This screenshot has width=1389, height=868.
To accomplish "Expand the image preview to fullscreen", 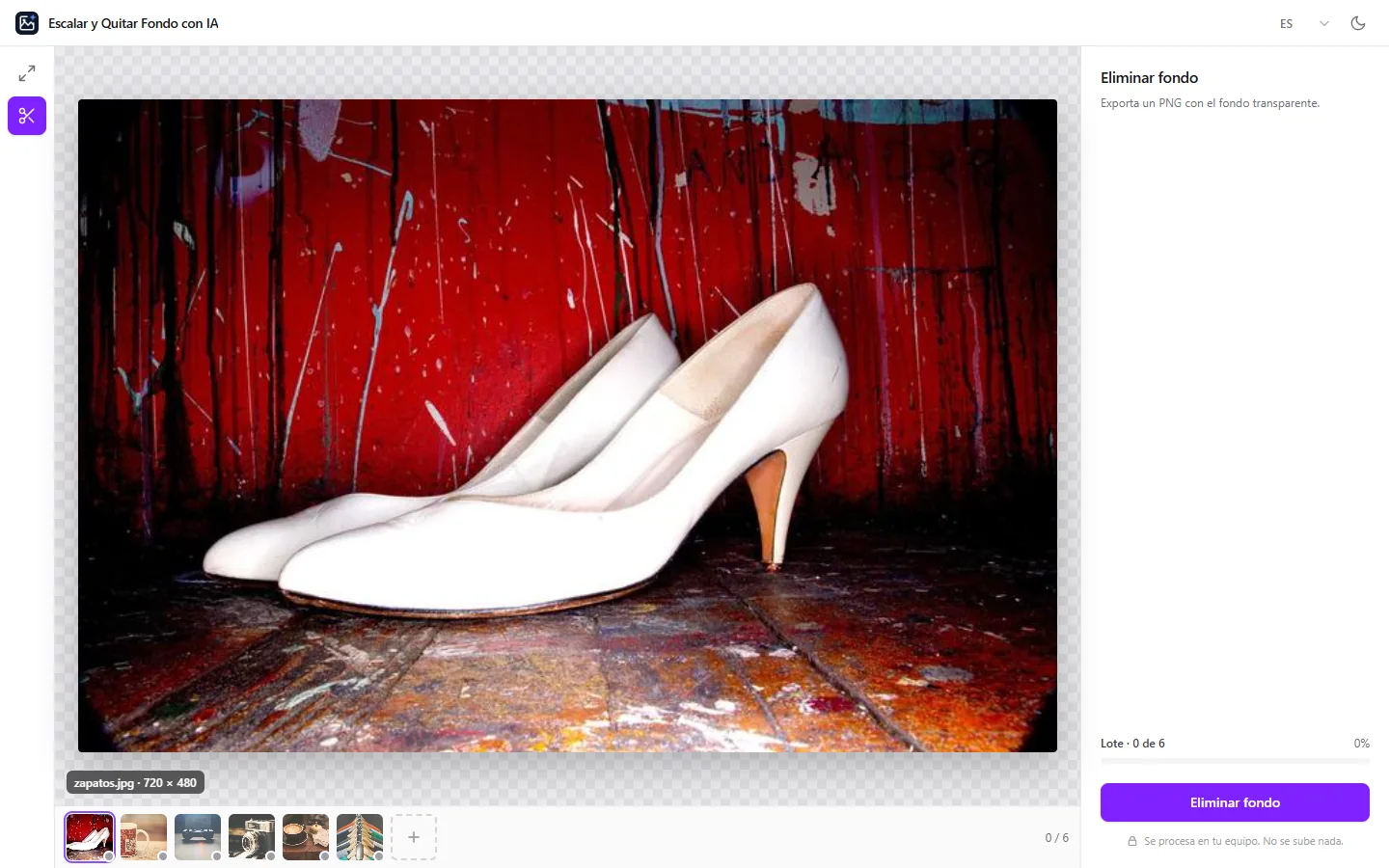I will (27, 73).
